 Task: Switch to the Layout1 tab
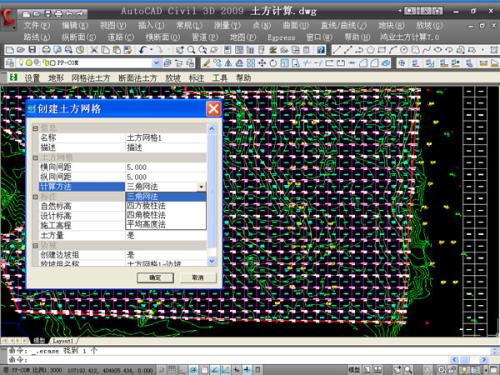(63, 341)
